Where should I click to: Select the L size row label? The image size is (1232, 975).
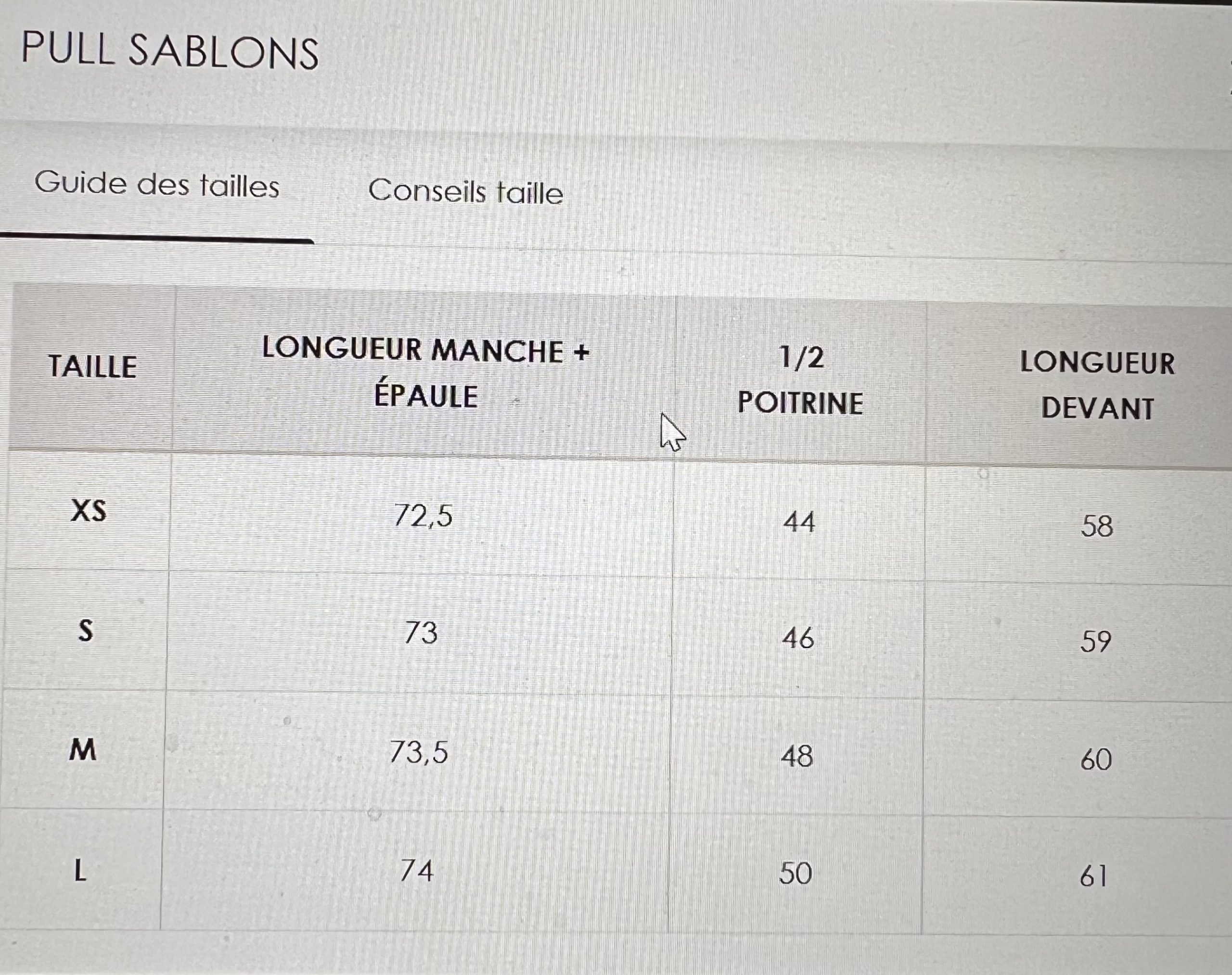80,871
